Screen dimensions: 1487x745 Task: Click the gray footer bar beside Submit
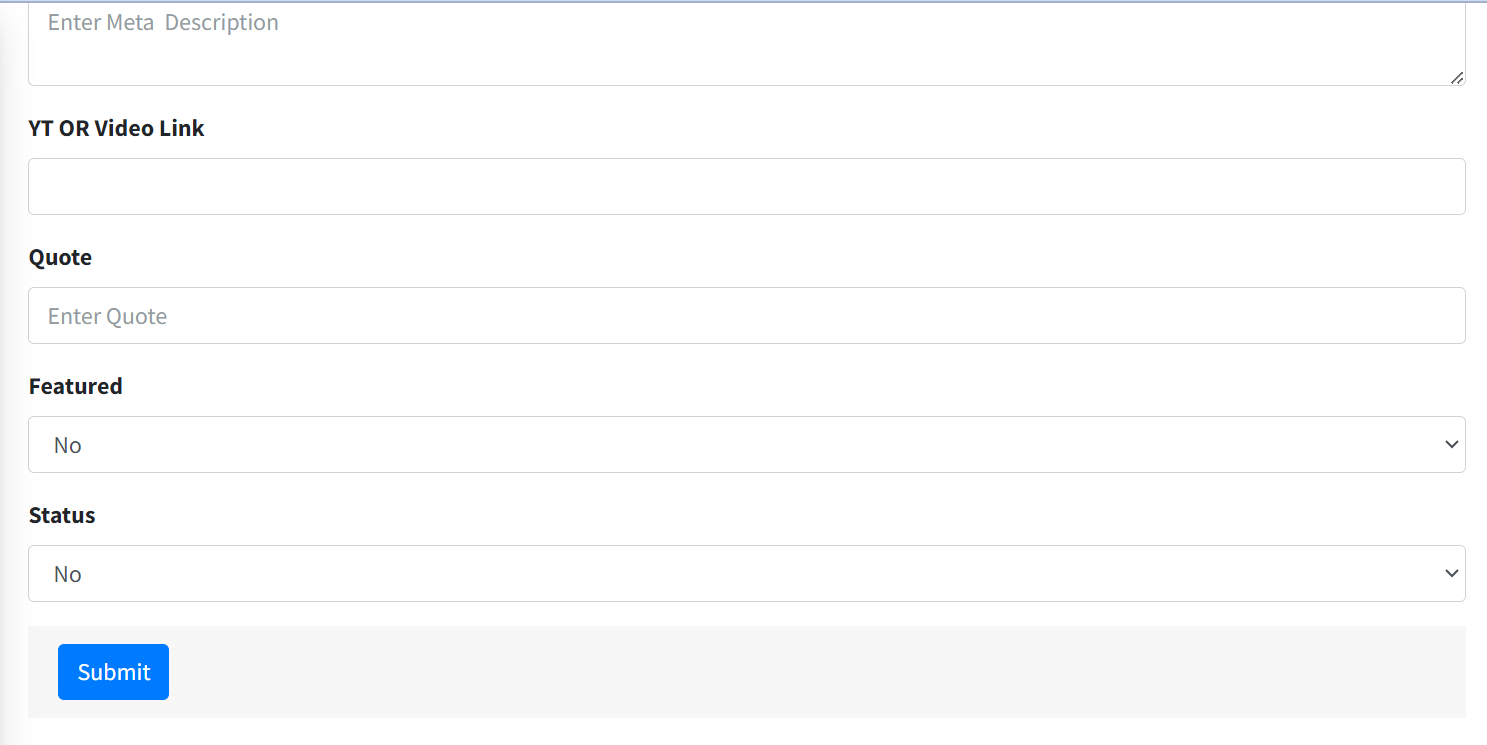pyautogui.click(x=800, y=672)
